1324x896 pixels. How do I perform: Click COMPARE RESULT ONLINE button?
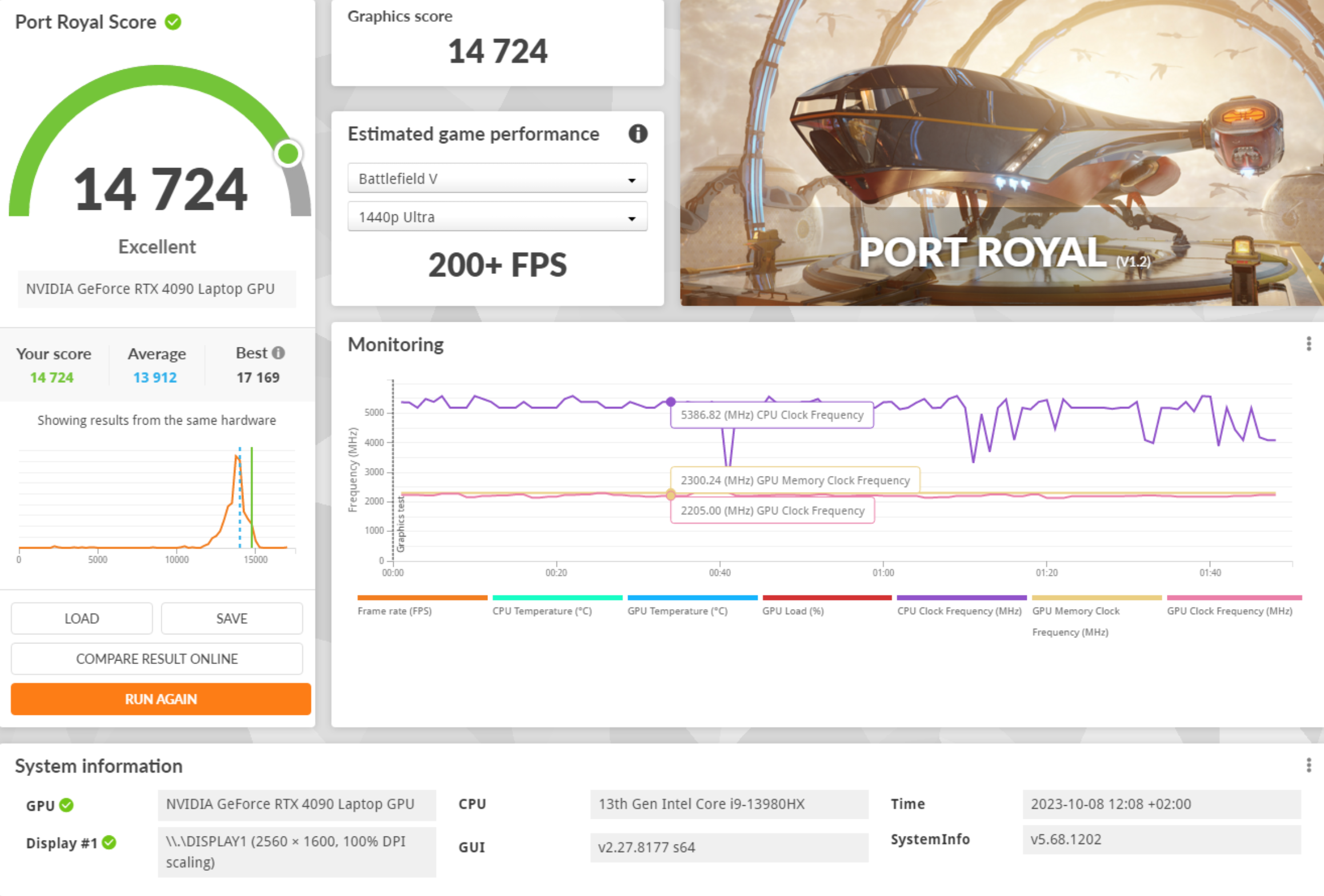(157, 659)
